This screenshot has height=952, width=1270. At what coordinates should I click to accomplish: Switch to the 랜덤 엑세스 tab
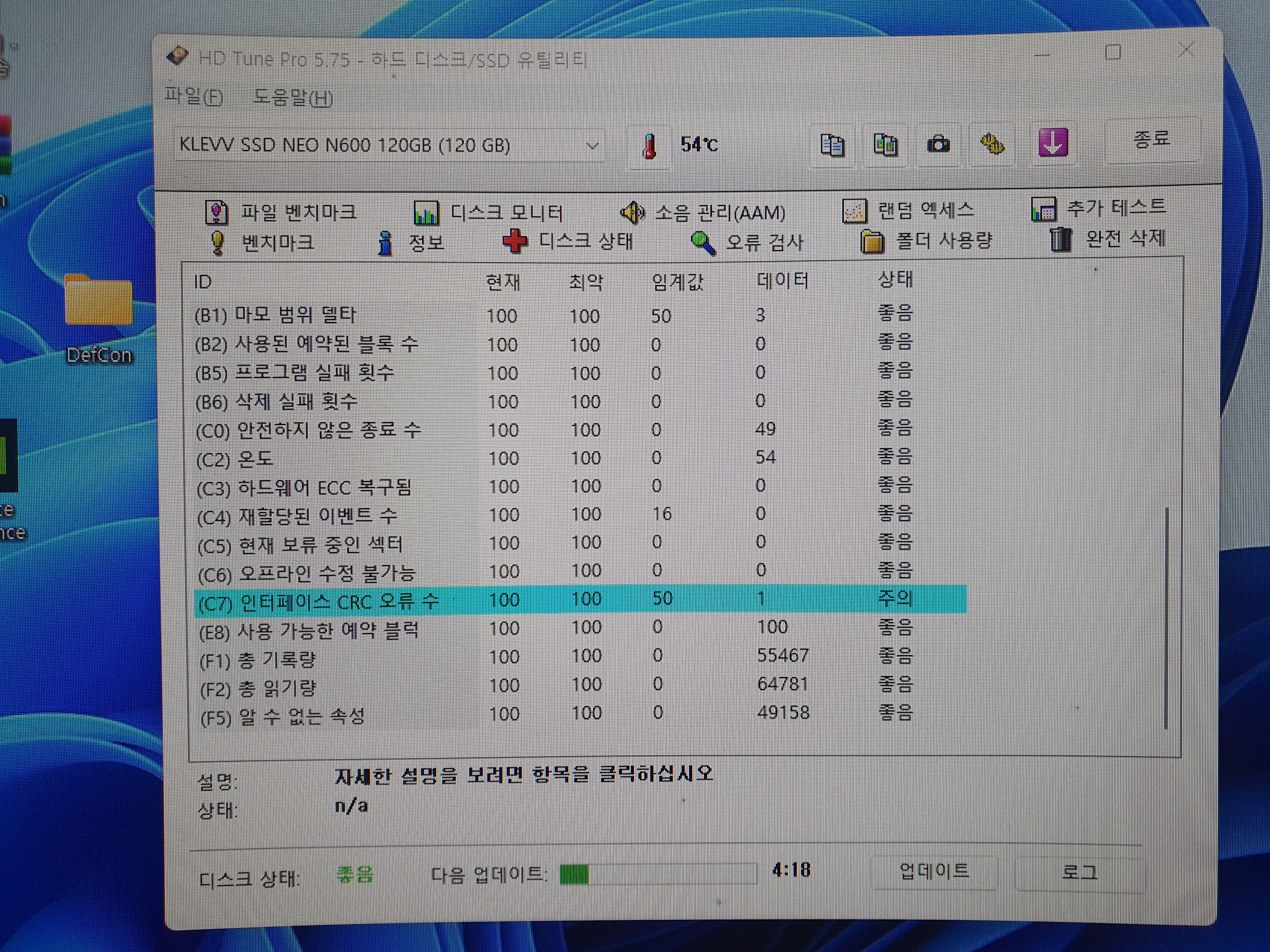(908, 211)
